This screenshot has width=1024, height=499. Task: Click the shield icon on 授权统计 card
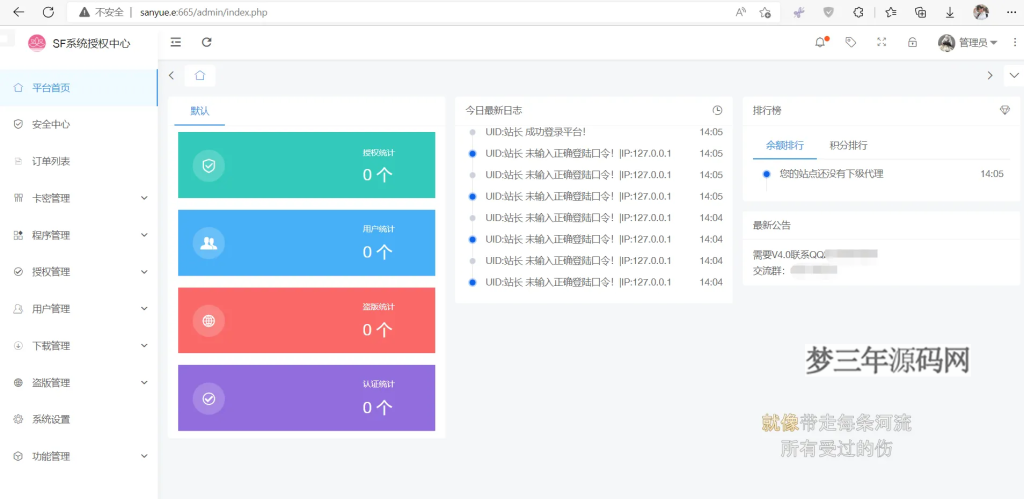(209, 166)
